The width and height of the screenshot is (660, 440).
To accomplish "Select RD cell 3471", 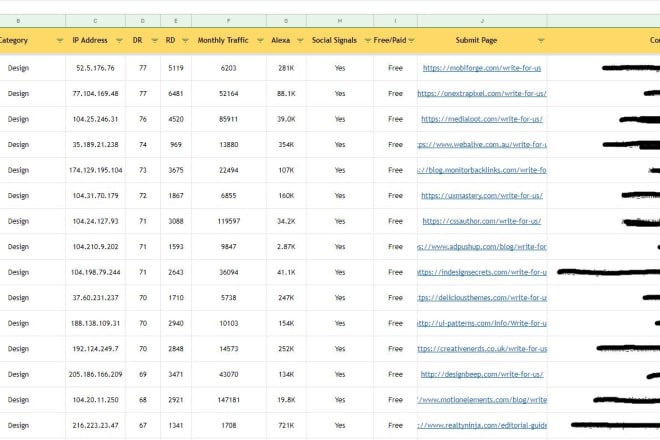I will [x=176, y=374].
